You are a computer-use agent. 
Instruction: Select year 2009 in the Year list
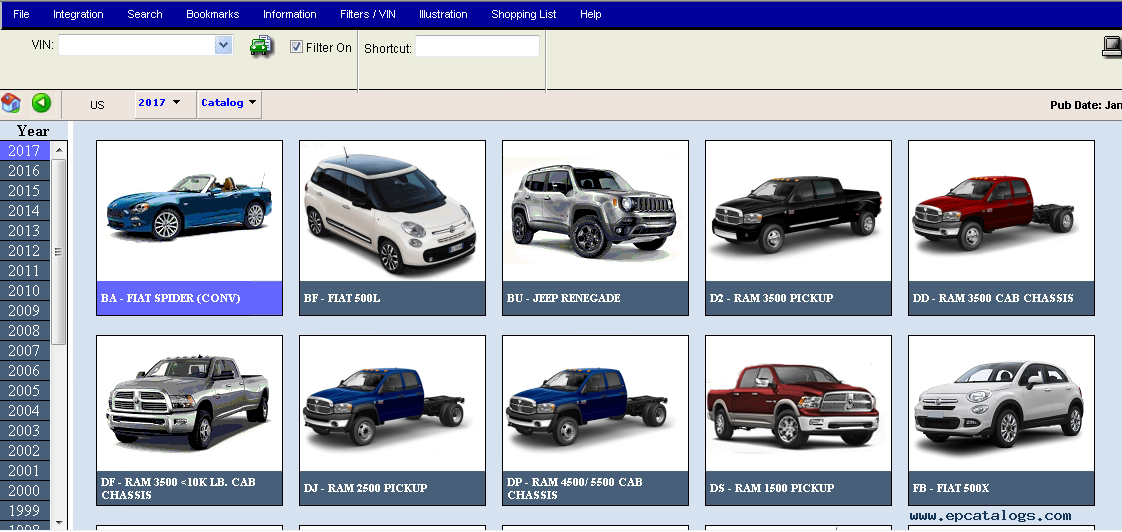click(x=25, y=311)
